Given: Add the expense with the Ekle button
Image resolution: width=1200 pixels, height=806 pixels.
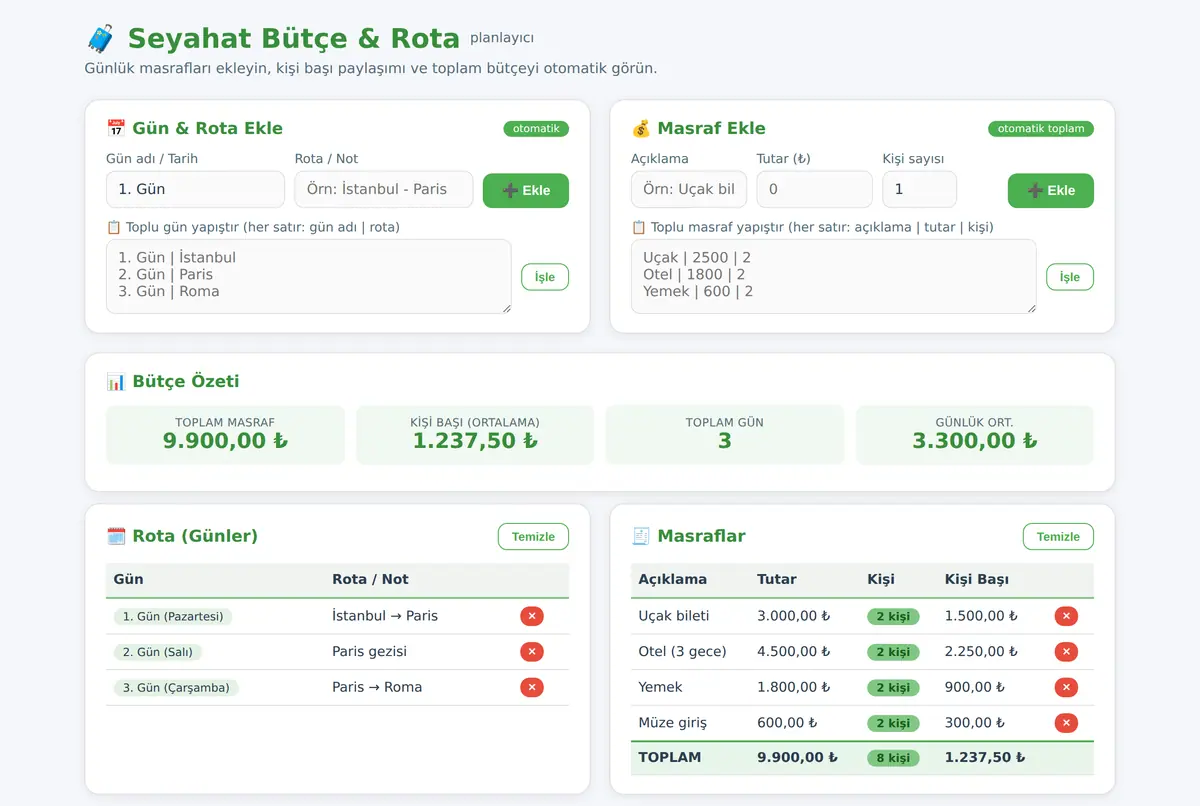Looking at the screenshot, I should 1051,191.
